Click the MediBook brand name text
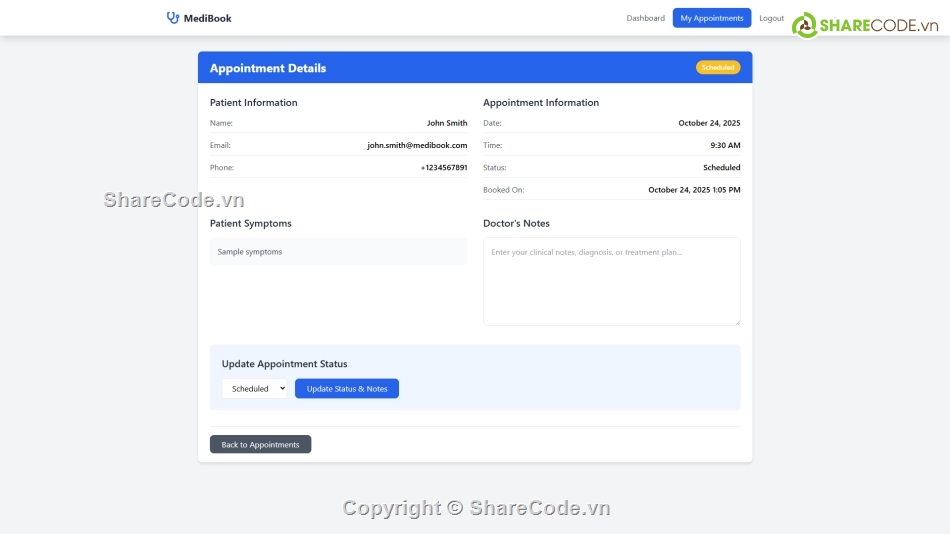950x534 pixels. coord(207,18)
